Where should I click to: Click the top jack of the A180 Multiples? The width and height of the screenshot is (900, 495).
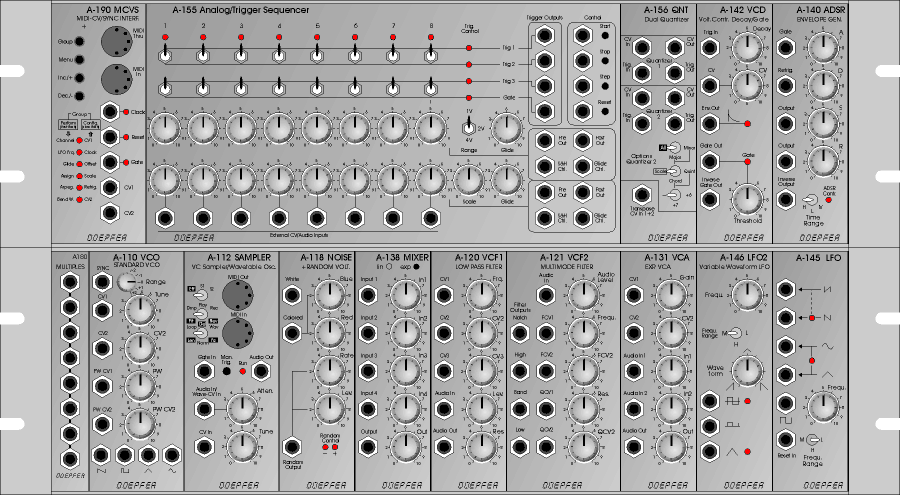pyautogui.click(x=70, y=282)
